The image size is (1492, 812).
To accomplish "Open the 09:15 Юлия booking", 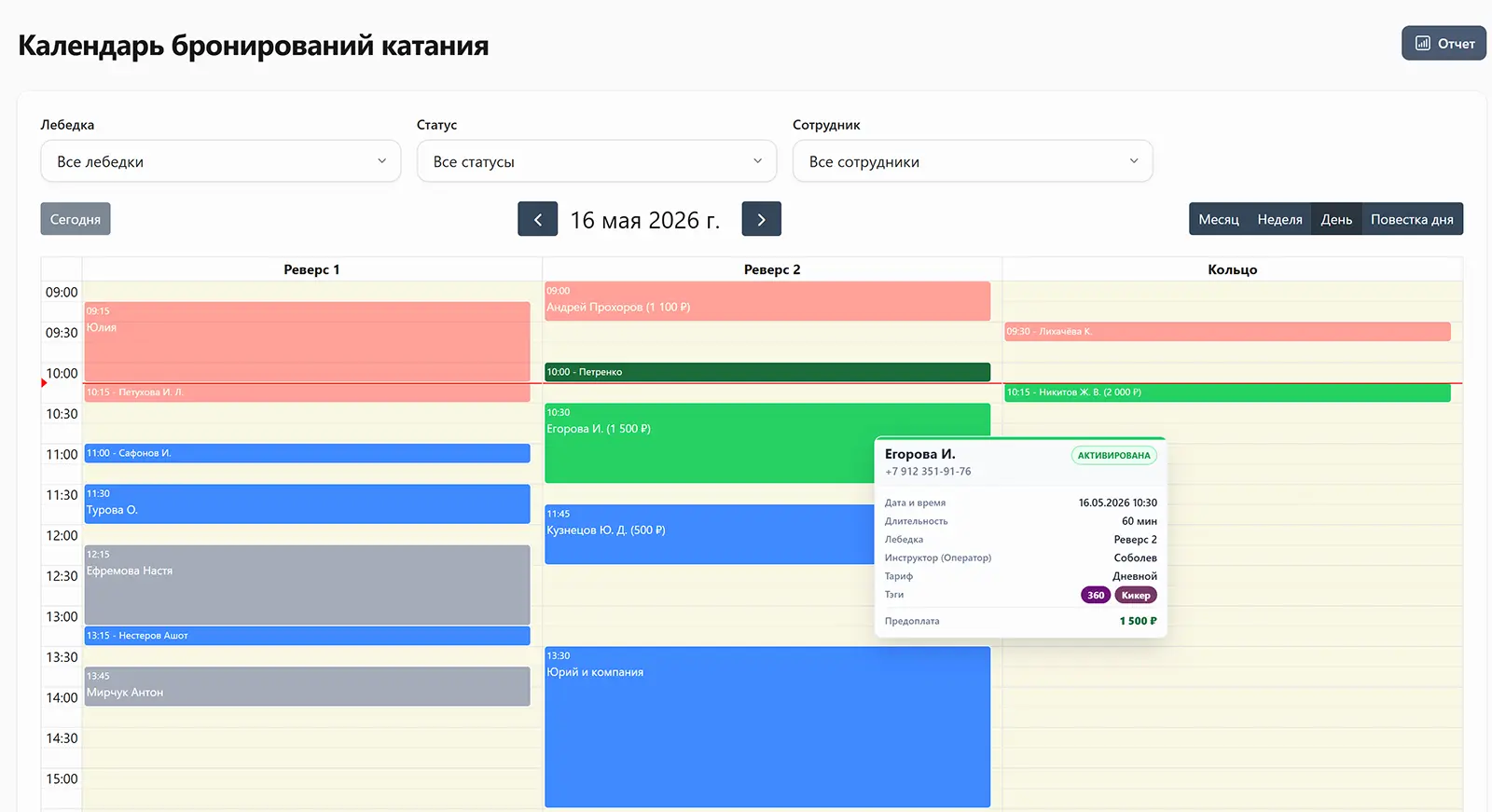I will [x=308, y=341].
